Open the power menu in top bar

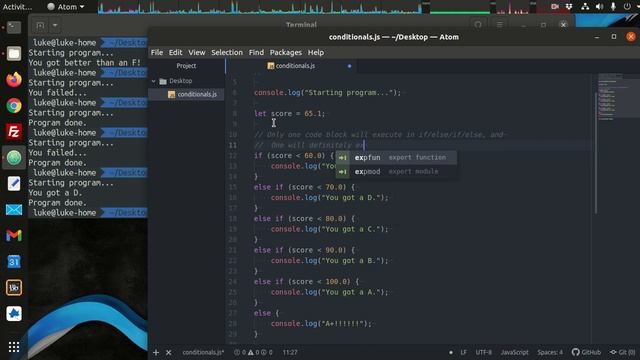627,7
